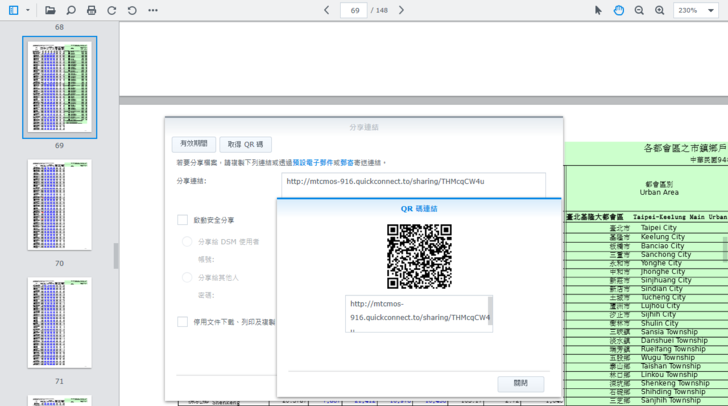
Task: Select the hand pan tool
Action: pos(619,10)
